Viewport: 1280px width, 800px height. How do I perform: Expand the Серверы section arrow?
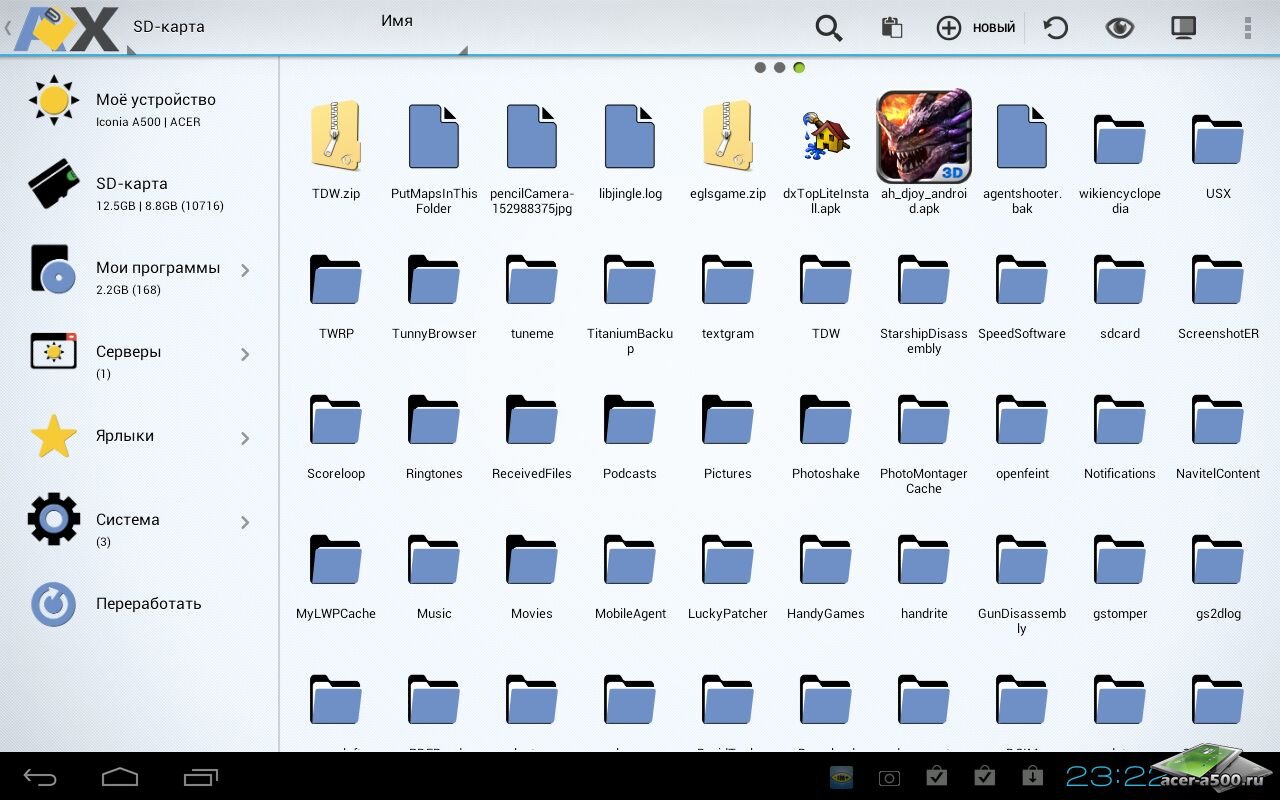tap(245, 354)
